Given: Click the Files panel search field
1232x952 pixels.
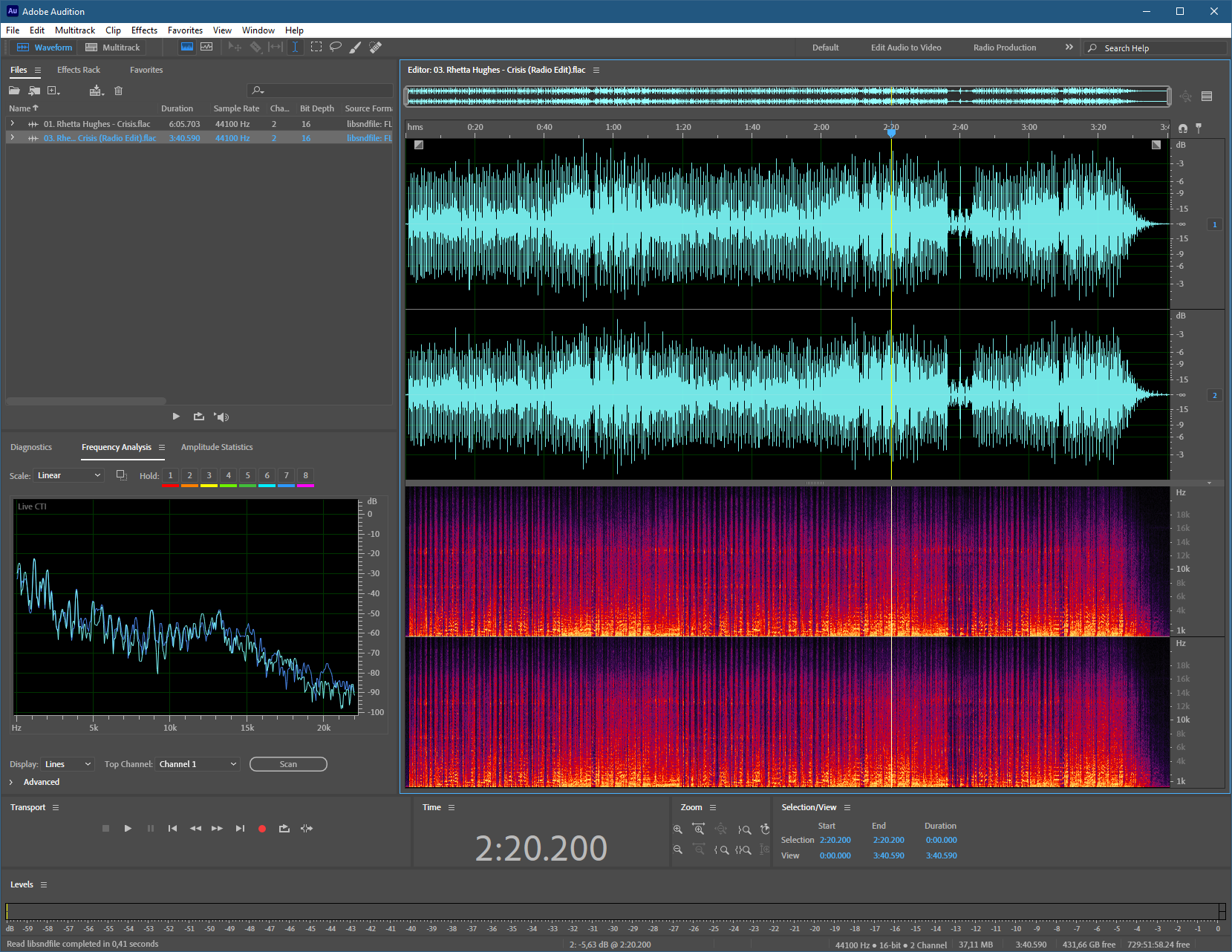Looking at the screenshot, I should 319,91.
